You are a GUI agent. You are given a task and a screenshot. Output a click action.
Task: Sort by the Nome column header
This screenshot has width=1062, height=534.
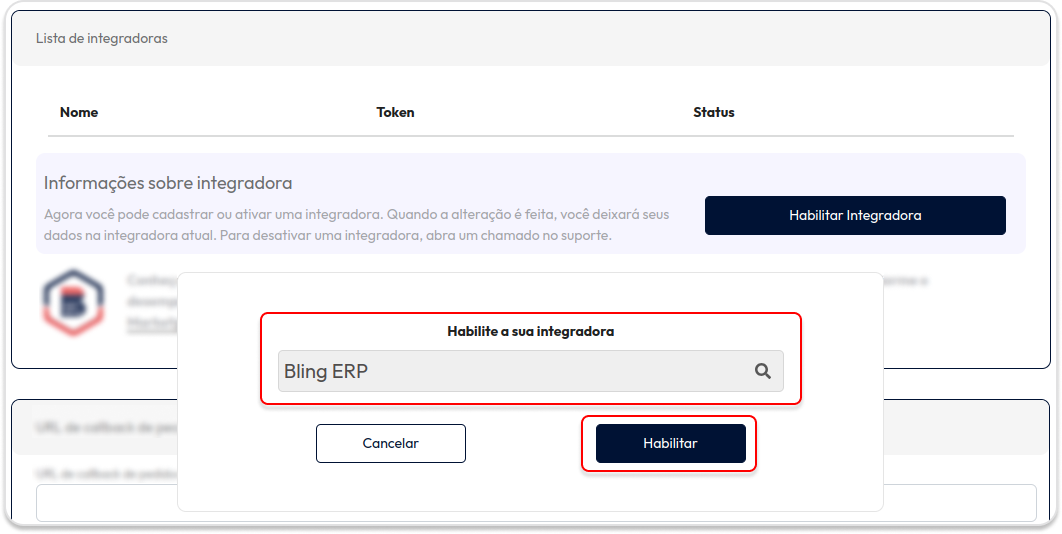pyautogui.click(x=79, y=112)
